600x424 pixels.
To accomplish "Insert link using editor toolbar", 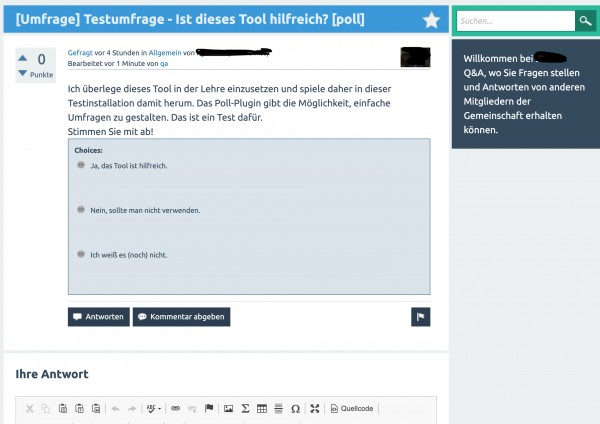I will pos(175,408).
